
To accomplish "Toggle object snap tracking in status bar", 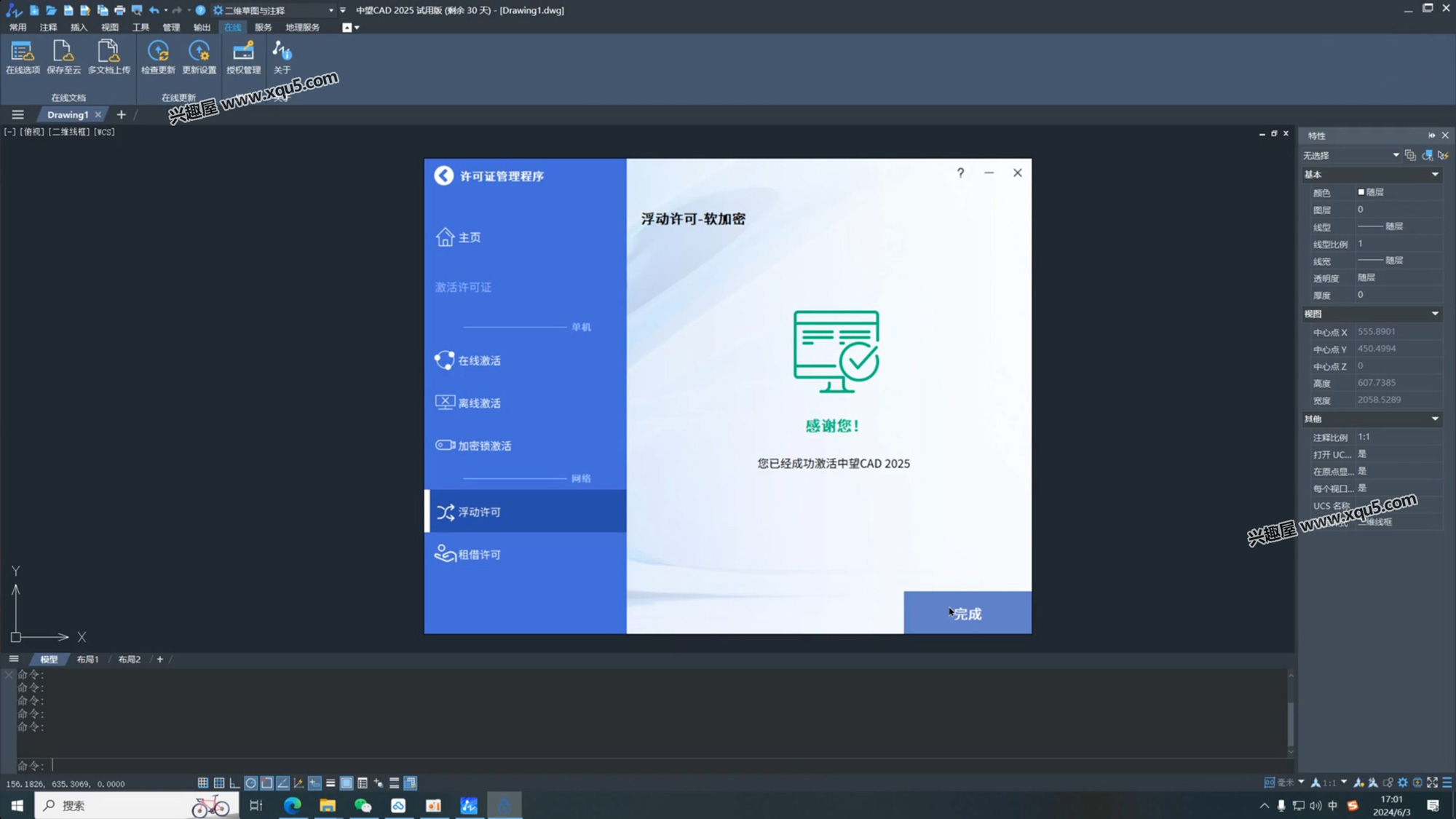I will [282, 783].
